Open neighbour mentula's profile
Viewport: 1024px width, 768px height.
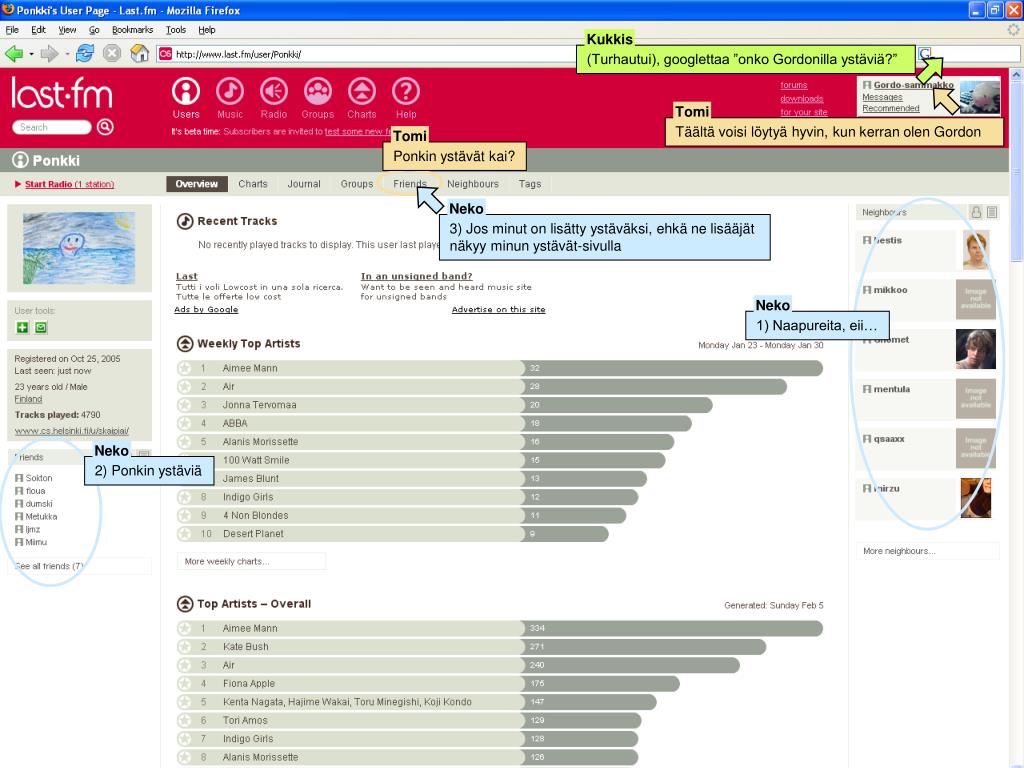point(891,389)
